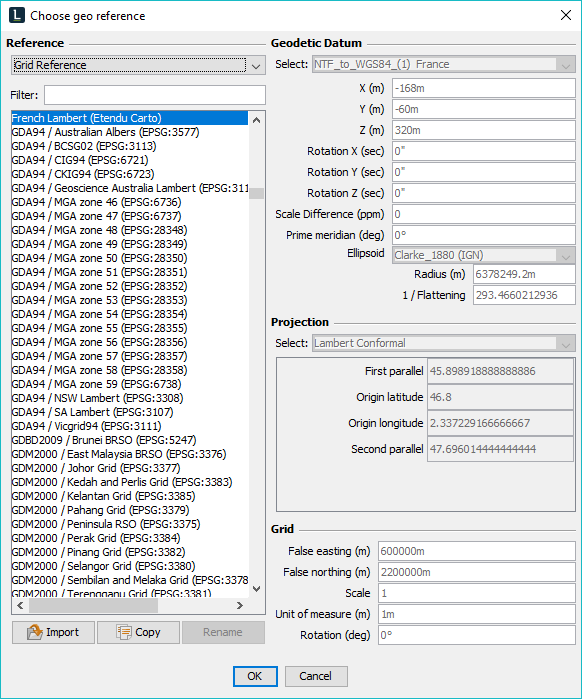The height and width of the screenshot is (699, 582).
Task: Click the list scroll up arrow
Action: click(256, 120)
